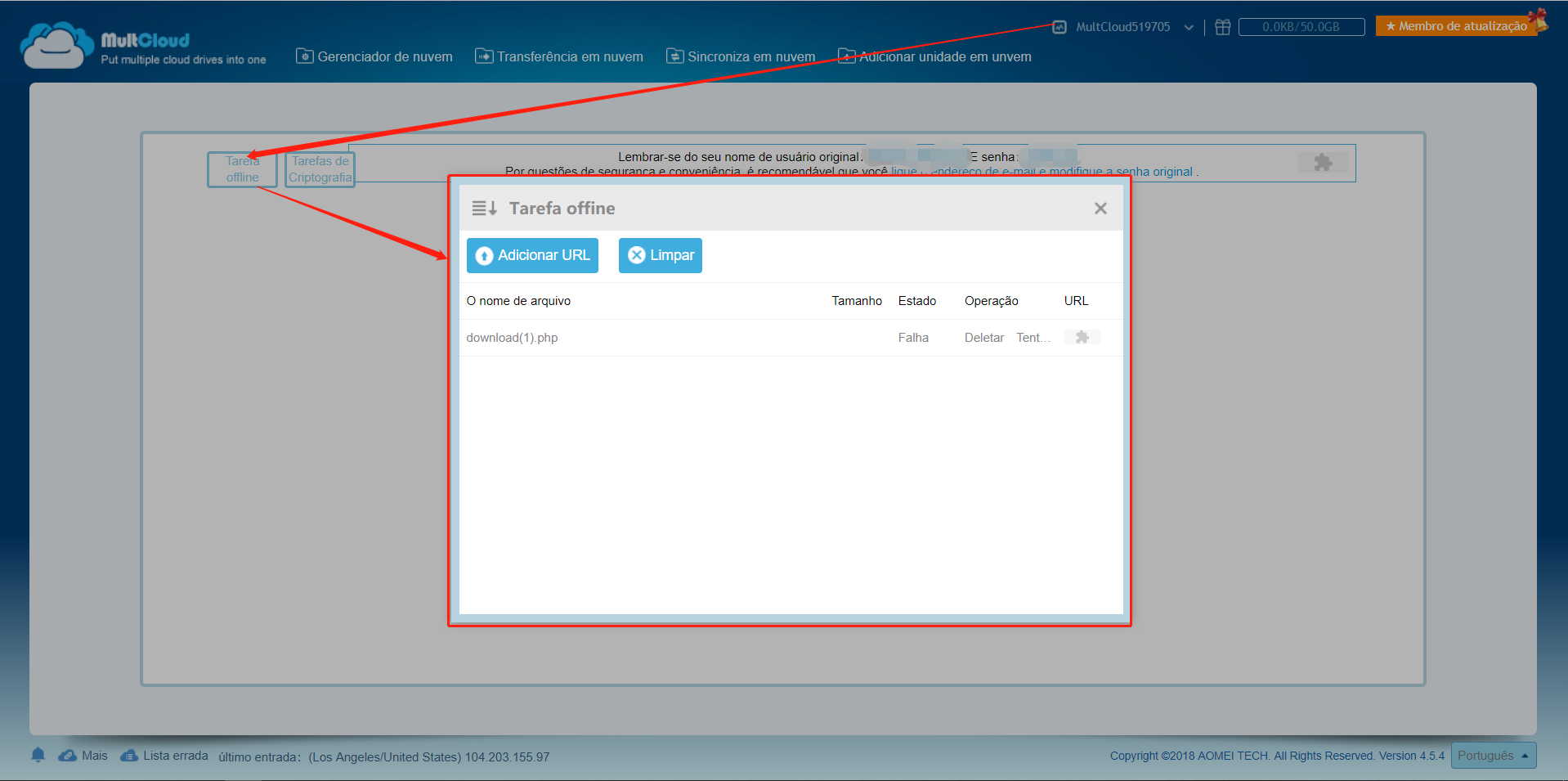Click Membro de atualização upgrade button
The height and width of the screenshot is (781, 1568).
1456,26
